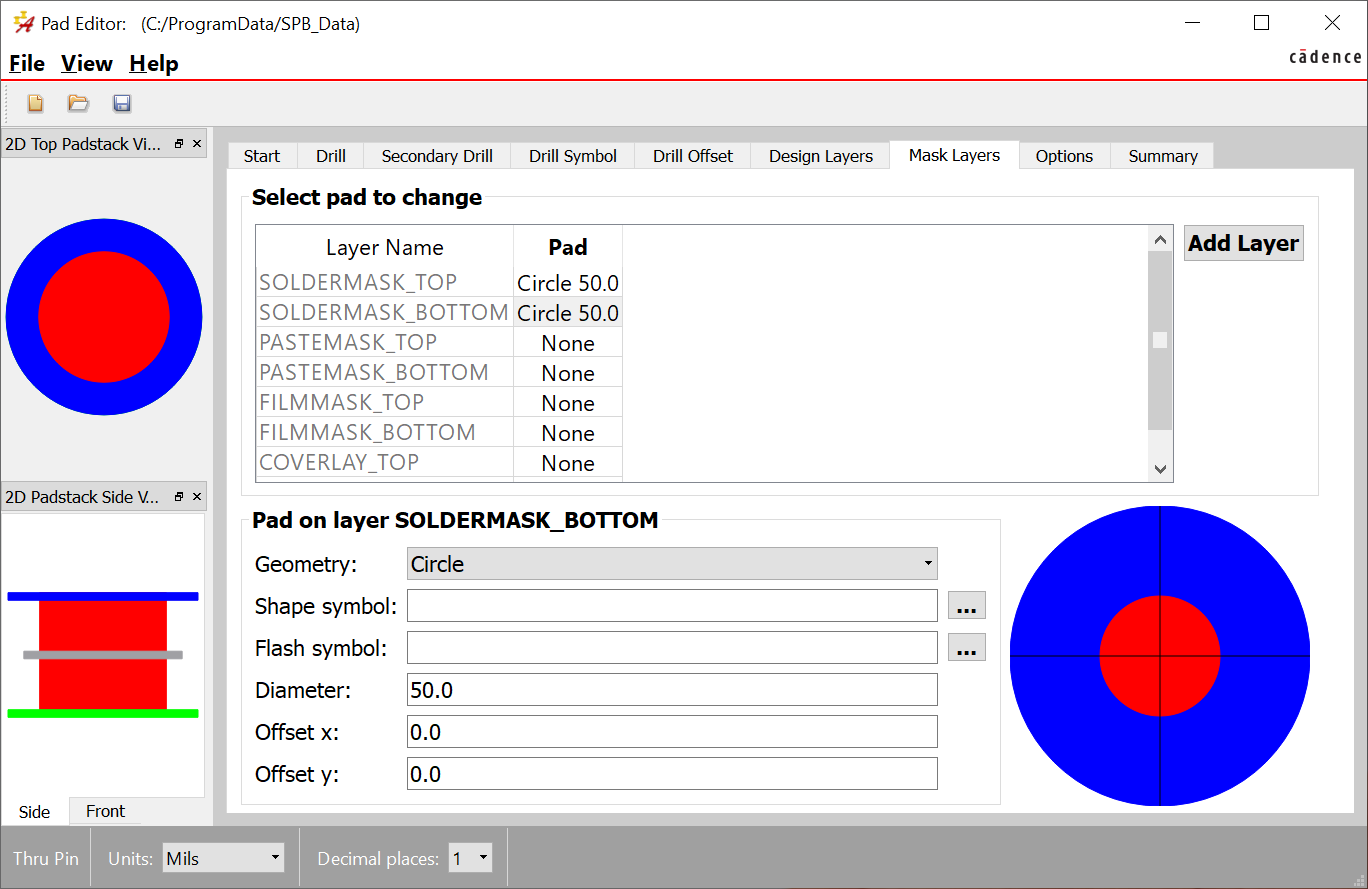
Task: Go to the Drill Symbol tab
Action: [573, 156]
